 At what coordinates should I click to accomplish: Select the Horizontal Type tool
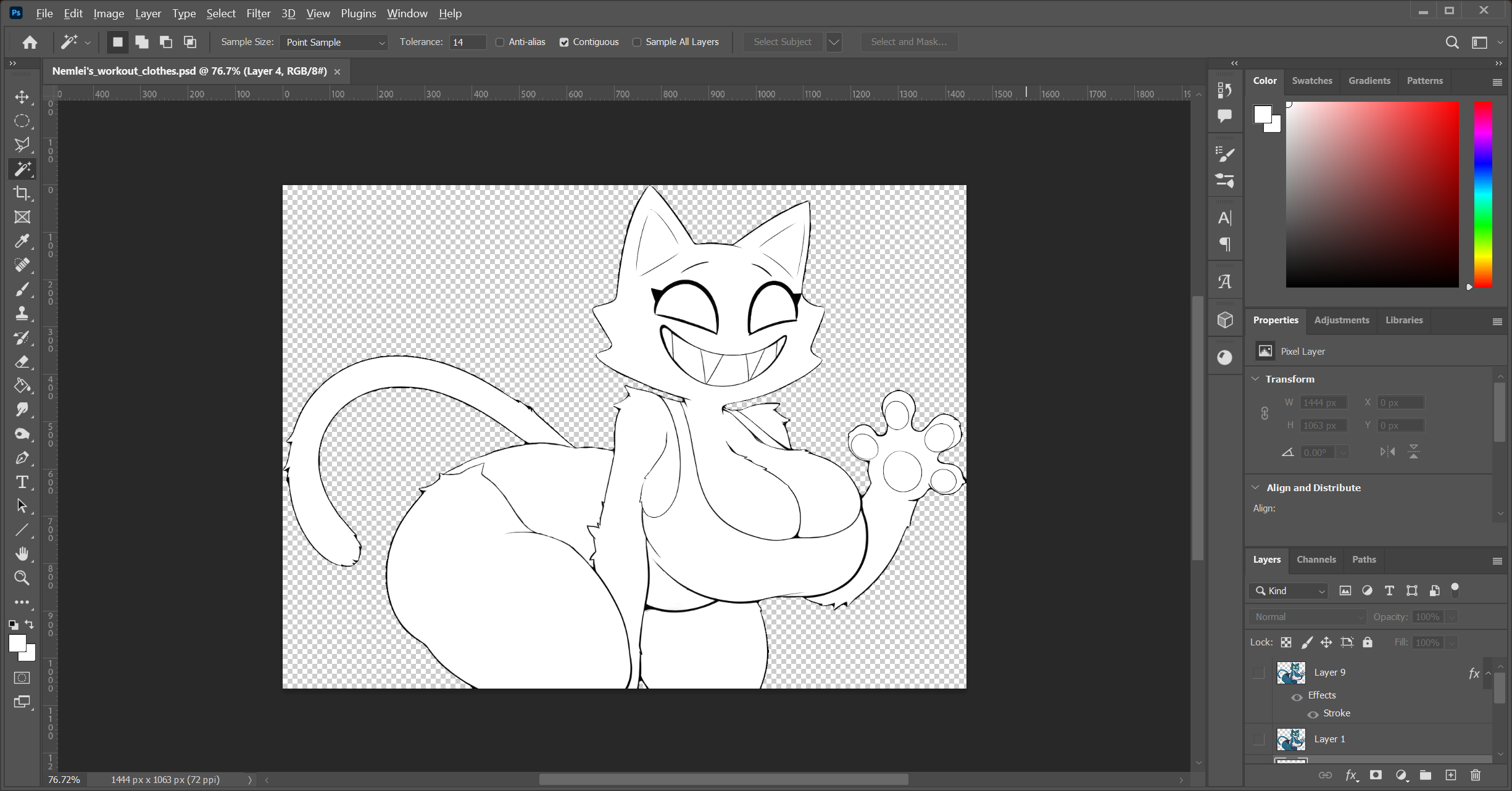click(x=22, y=482)
